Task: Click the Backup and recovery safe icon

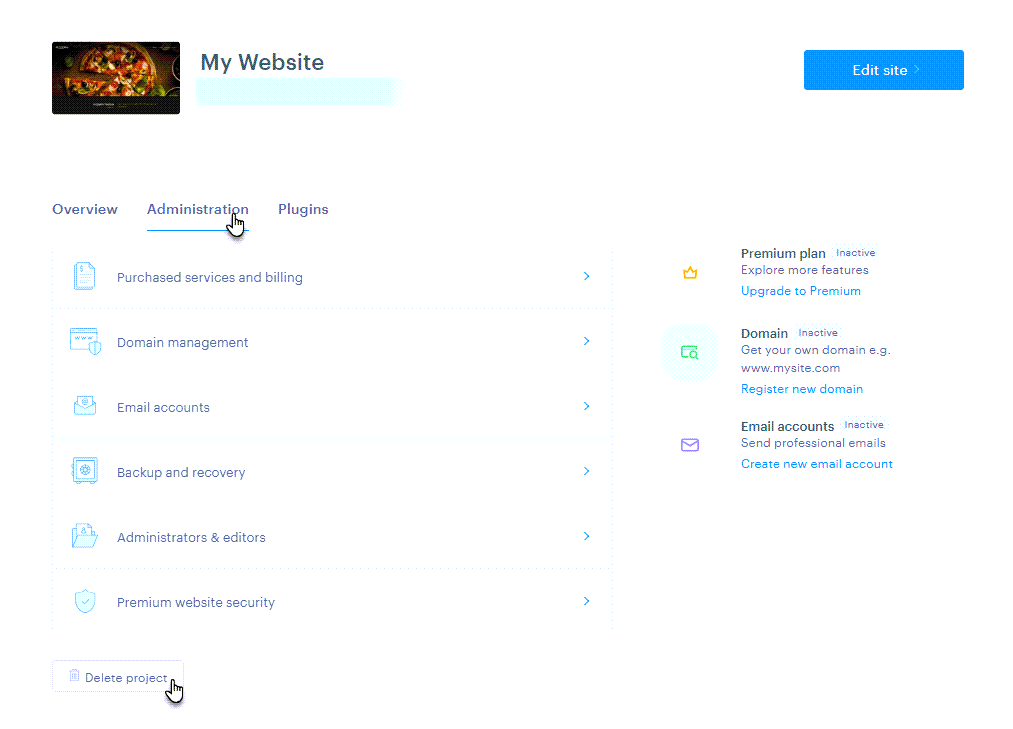Action: [x=85, y=470]
